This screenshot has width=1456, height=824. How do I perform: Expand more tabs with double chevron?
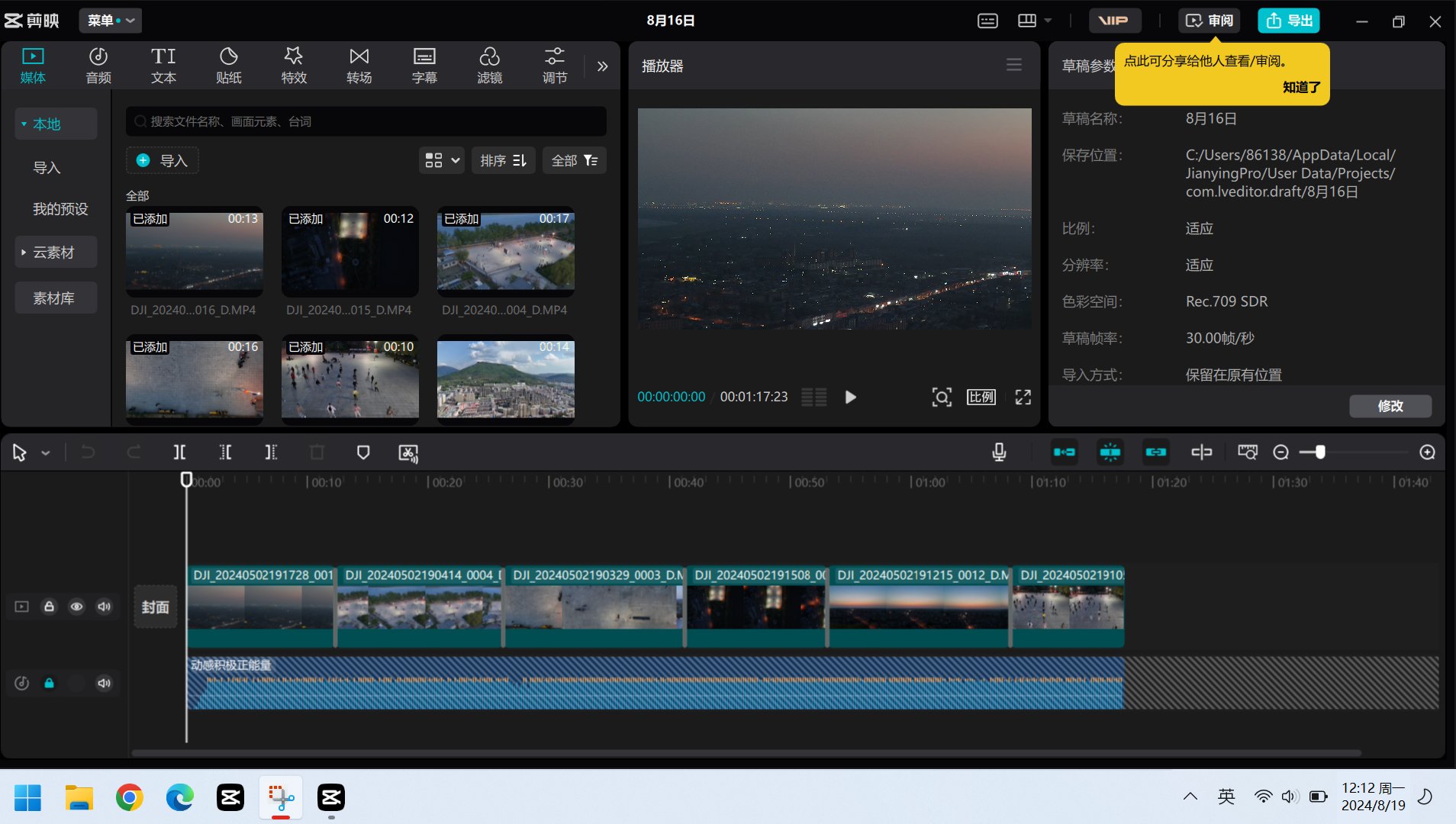point(603,66)
